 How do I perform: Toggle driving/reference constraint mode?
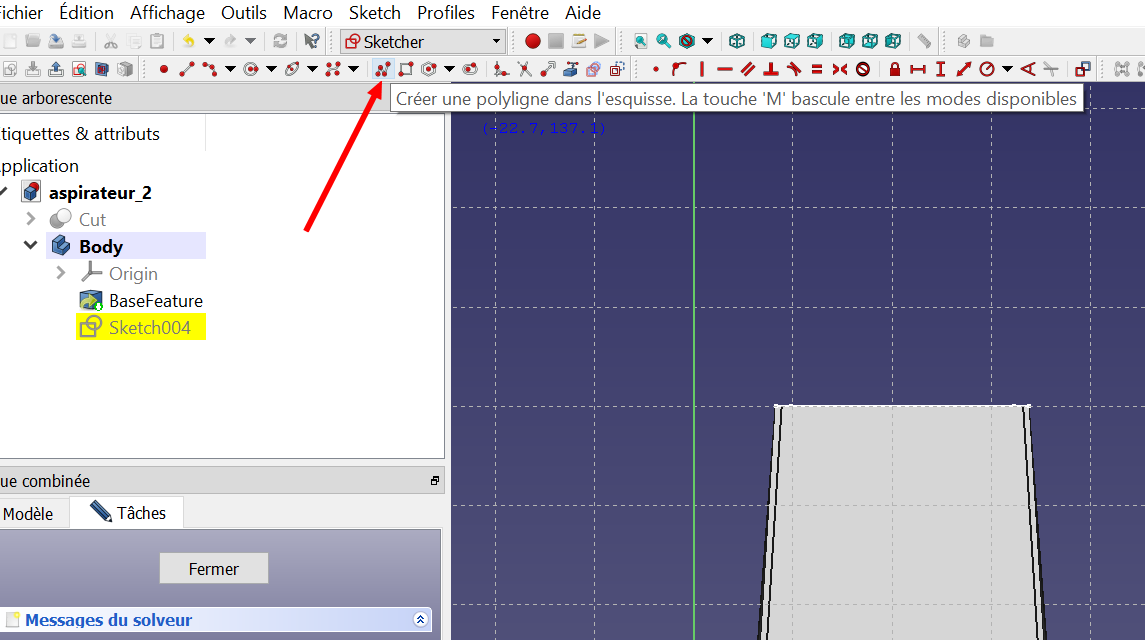click(x=1083, y=69)
